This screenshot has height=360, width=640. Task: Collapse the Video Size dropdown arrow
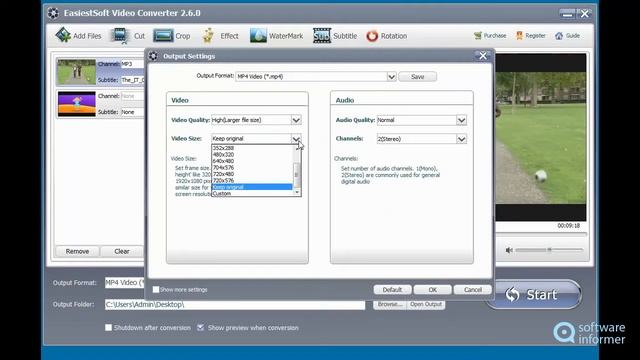[296, 139]
